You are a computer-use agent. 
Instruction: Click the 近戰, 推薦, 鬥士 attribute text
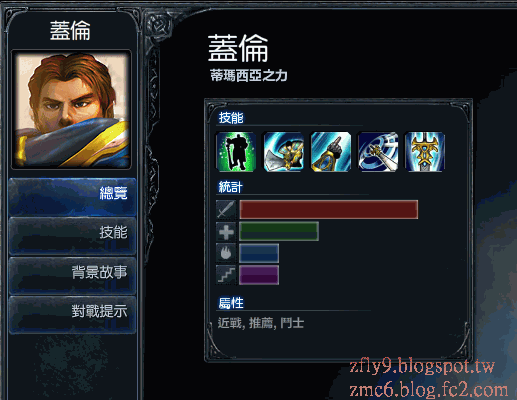pos(261,323)
